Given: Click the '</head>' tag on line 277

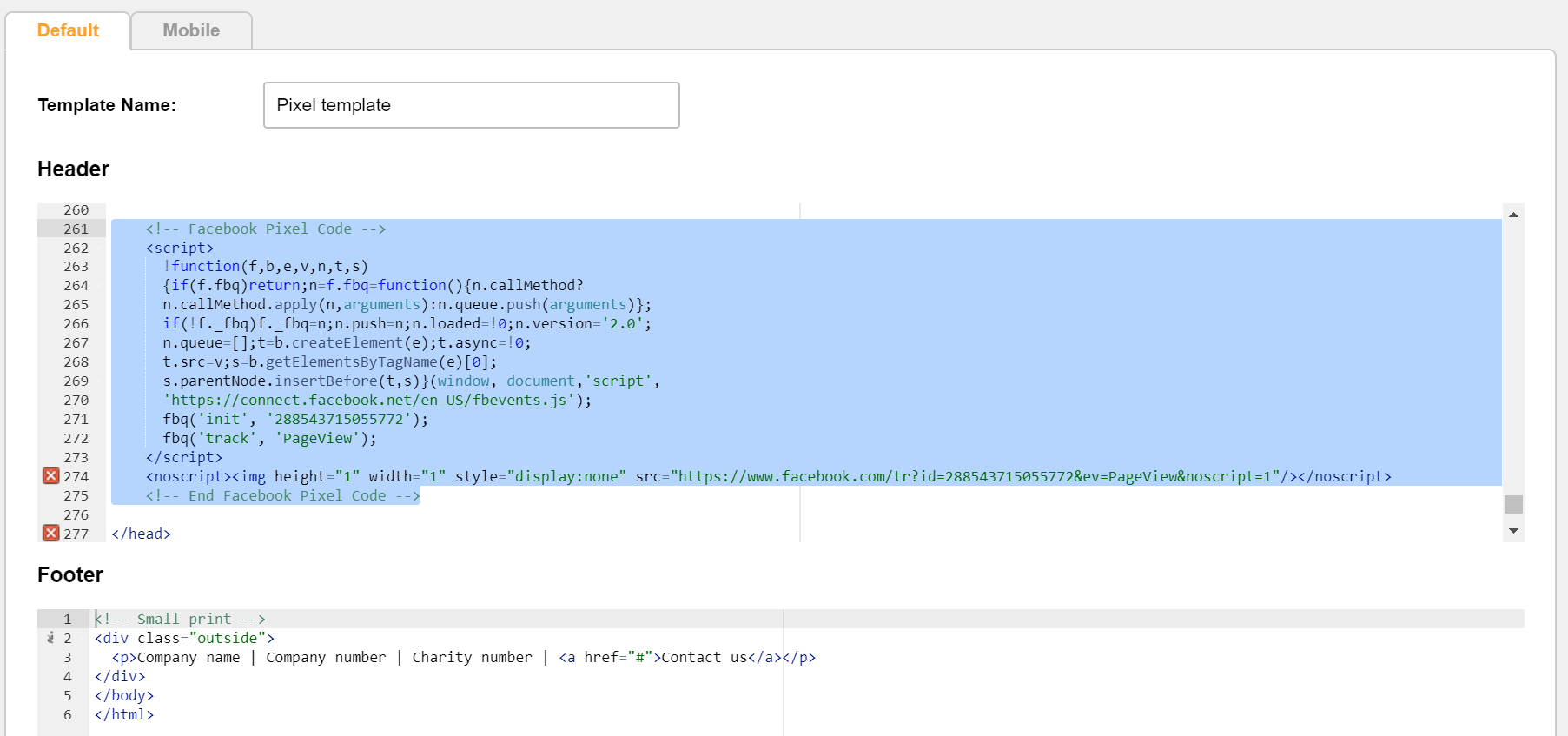Looking at the screenshot, I should pos(142,534).
